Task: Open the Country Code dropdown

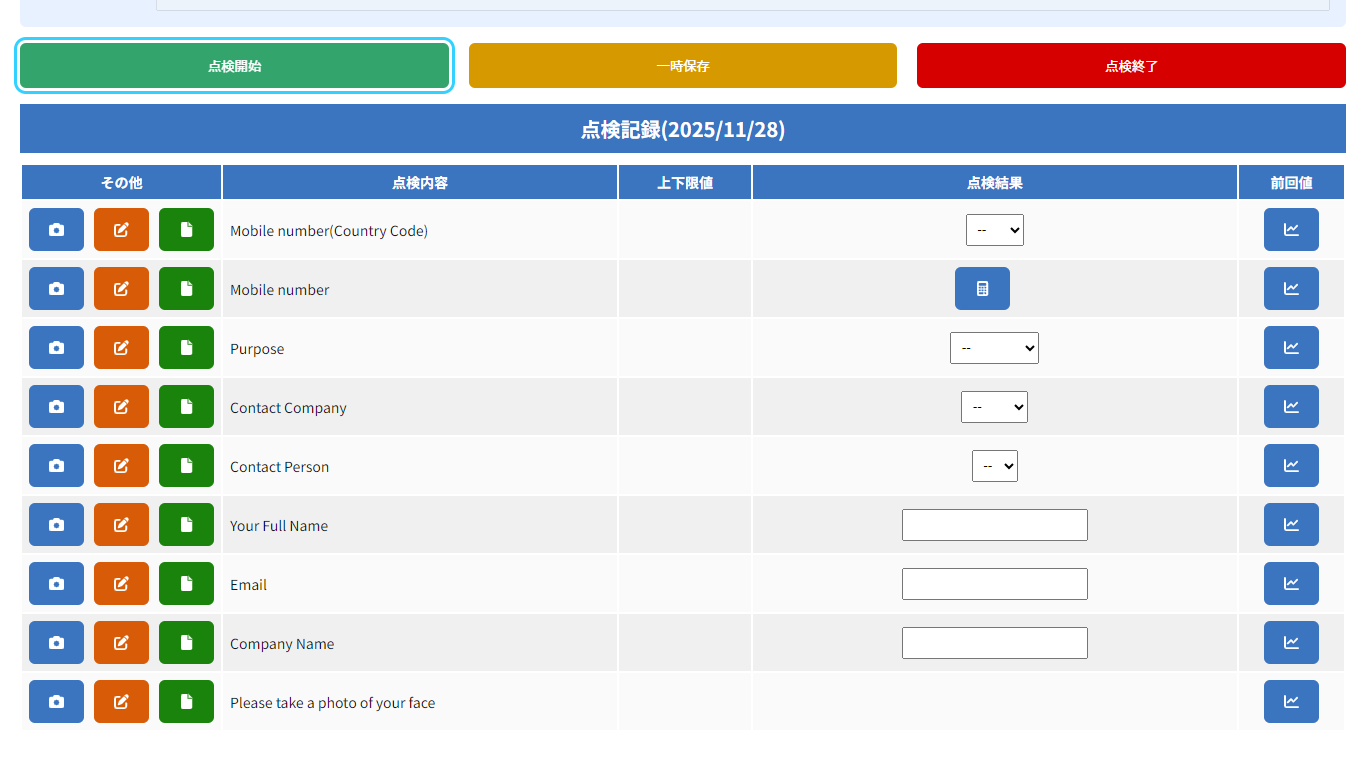Action: click(x=994, y=230)
